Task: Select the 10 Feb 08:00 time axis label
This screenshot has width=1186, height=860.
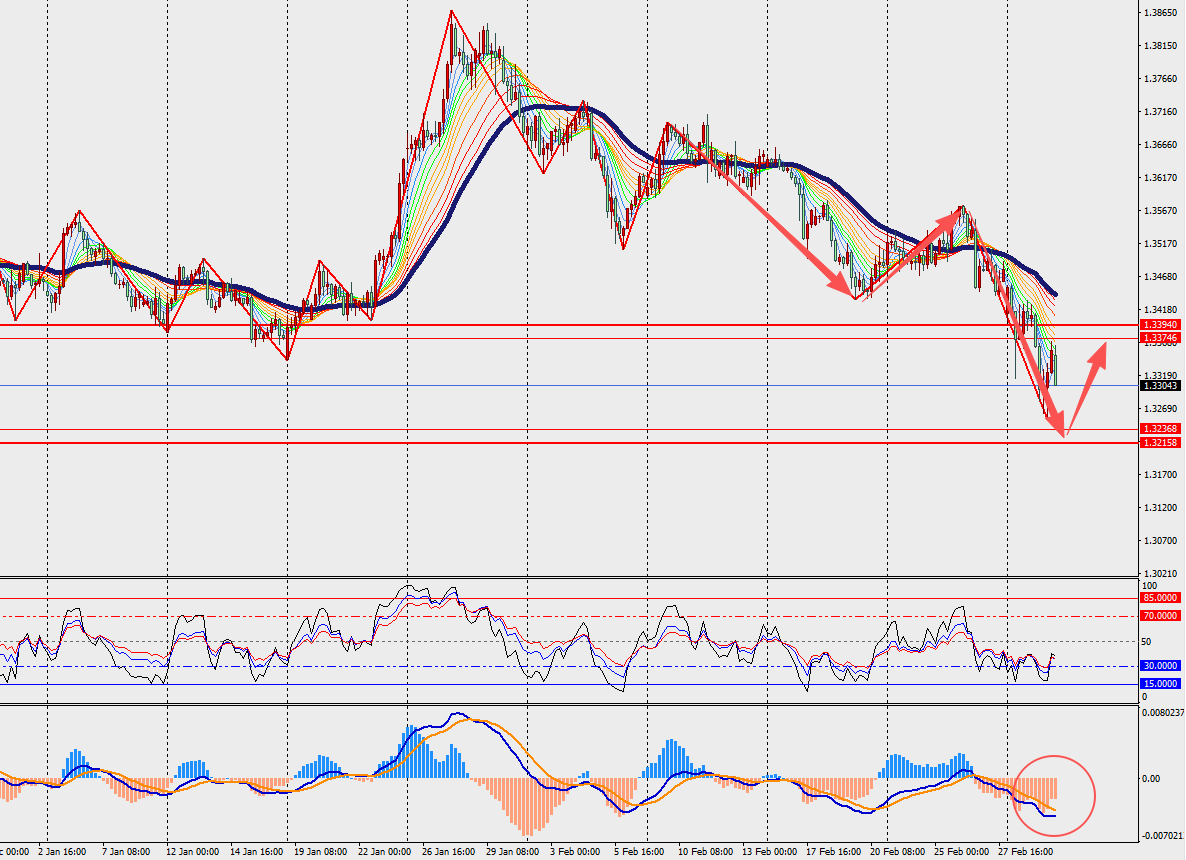Action: click(707, 852)
